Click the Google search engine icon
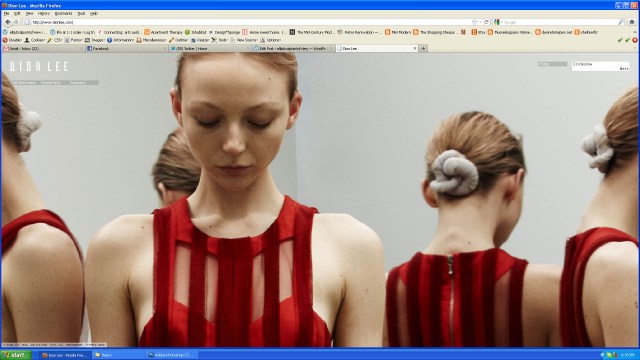Screen dimensions: 640x360 pos(497,22)
